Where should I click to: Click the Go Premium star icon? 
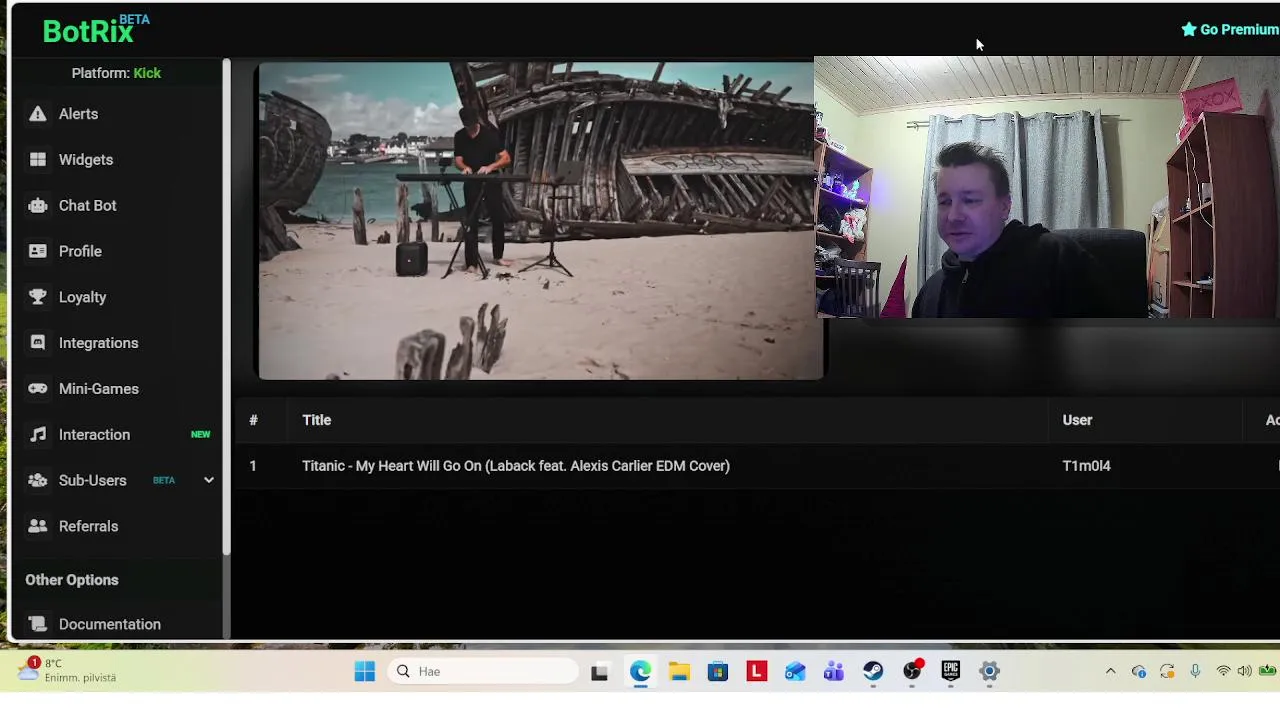pyautogui.click(x=1189, y=29)
